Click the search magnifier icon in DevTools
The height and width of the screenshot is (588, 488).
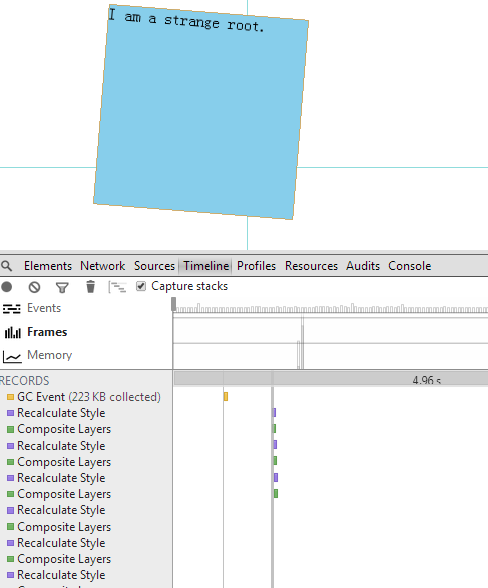[x=6, y=266]
